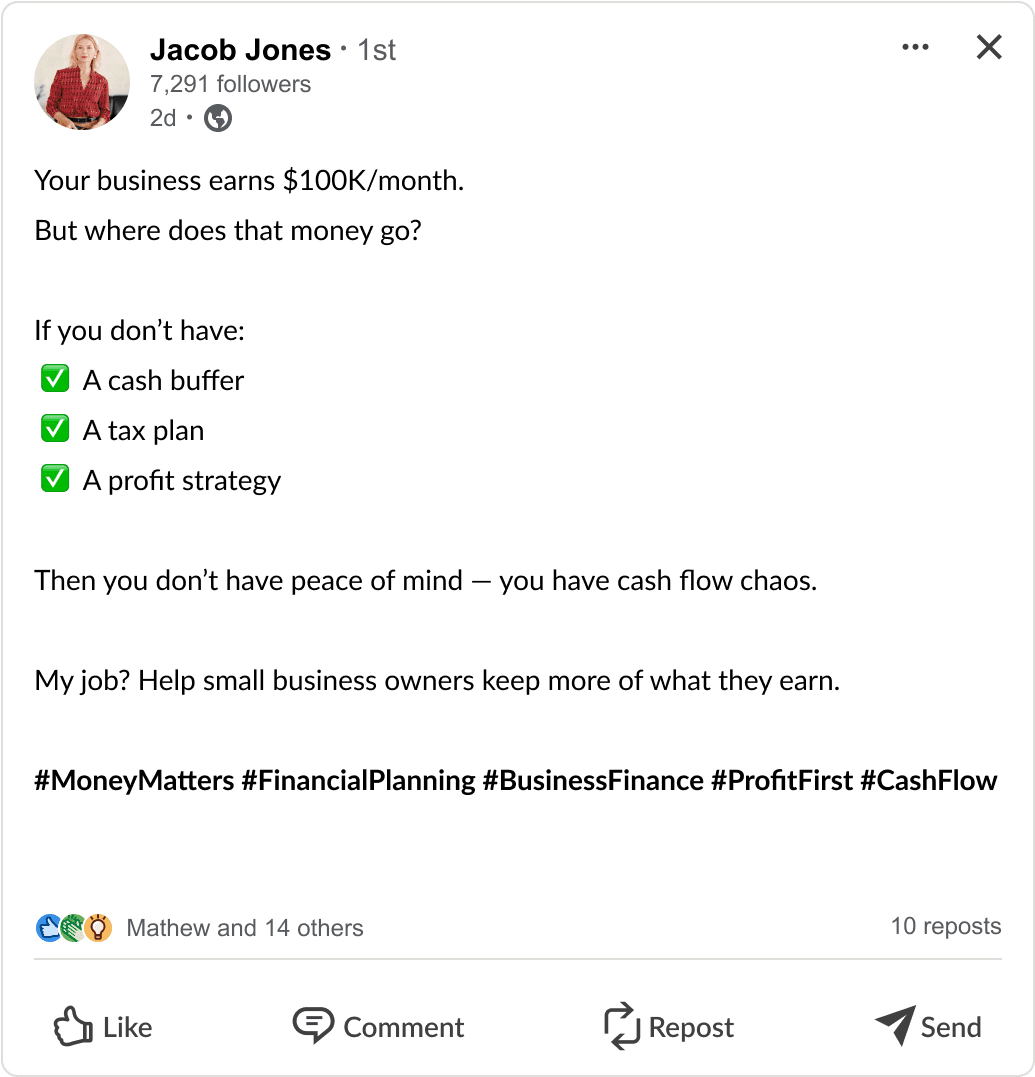Click the lightbulb reaction icon
Image resolution: width=1035 pixels, height=1077 pixels.
(97, 927)
